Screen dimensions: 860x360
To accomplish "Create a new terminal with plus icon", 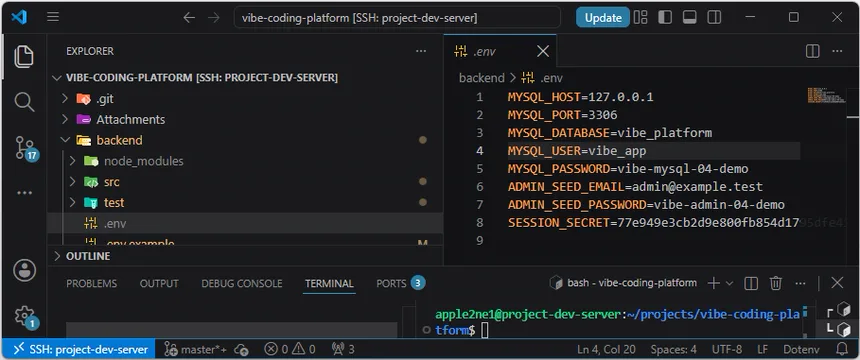I will pos(714,283).
